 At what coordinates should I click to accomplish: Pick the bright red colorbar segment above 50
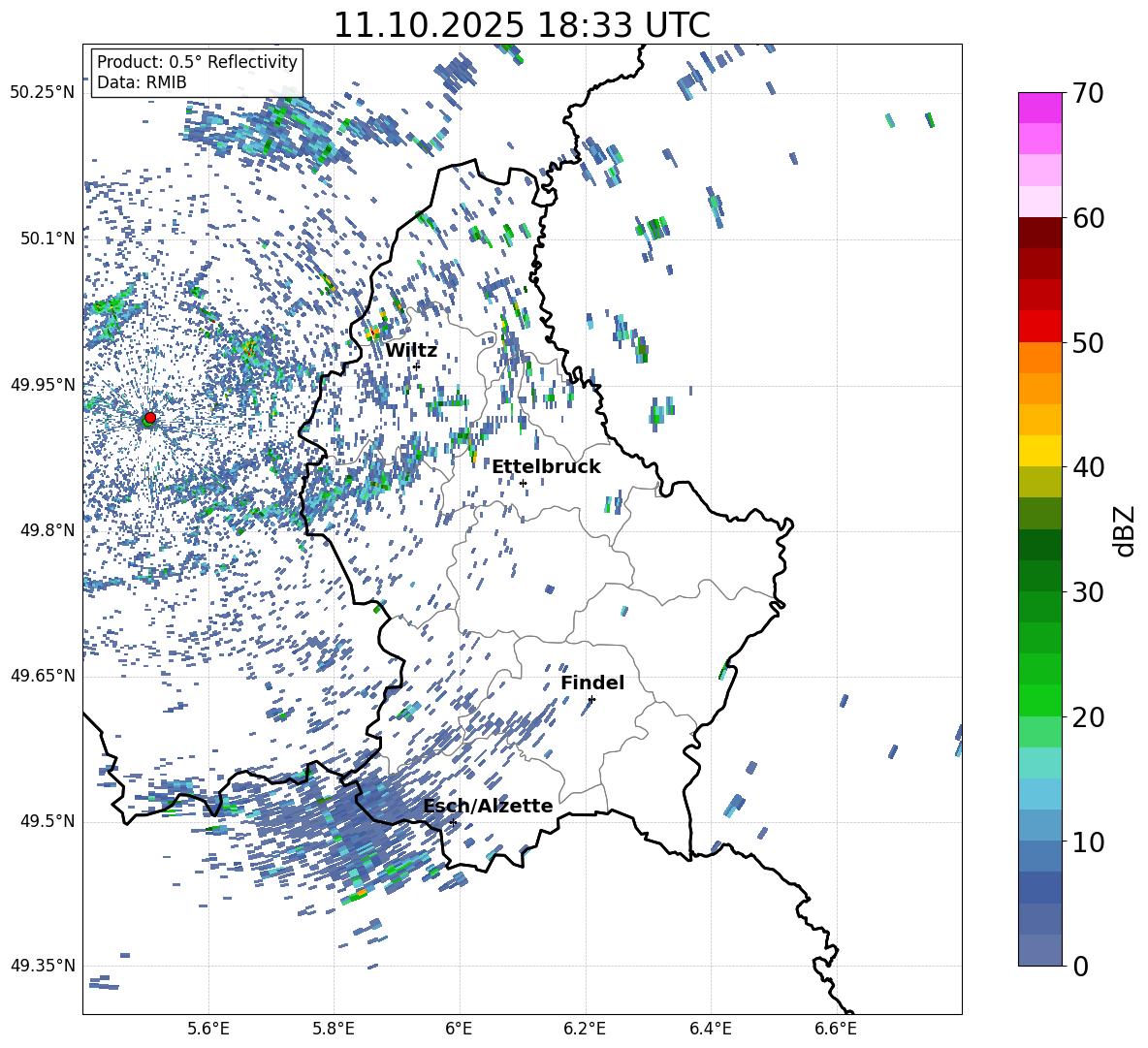(x=1040, y=326)
